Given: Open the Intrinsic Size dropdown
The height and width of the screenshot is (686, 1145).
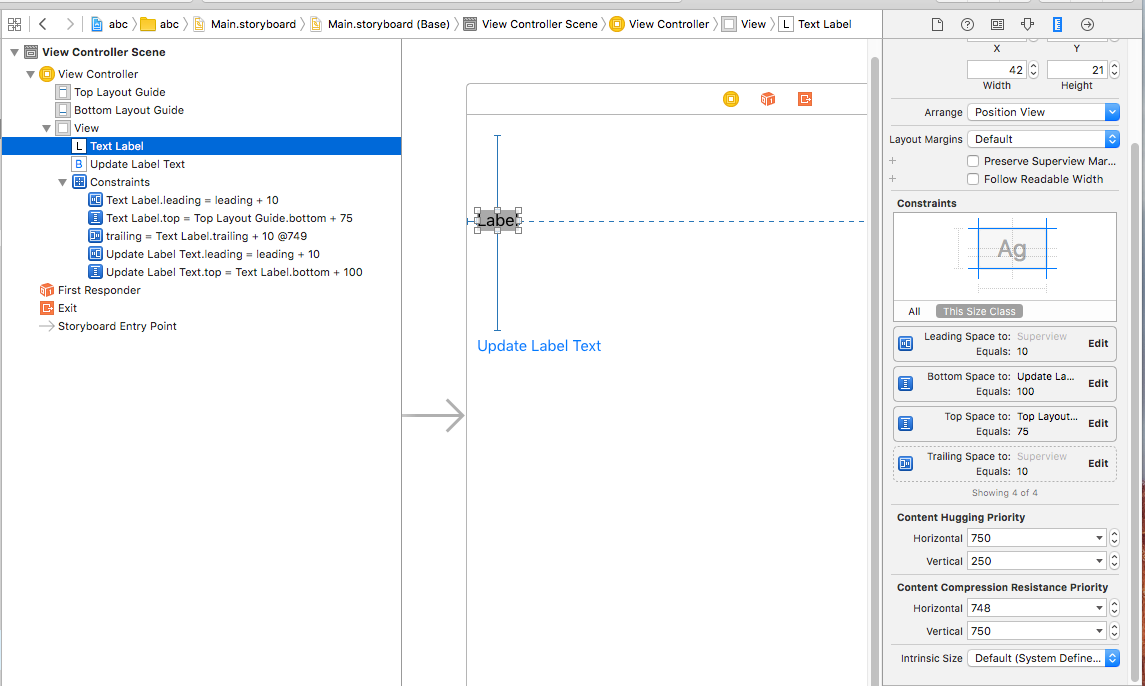Looking at the screenshot, I should 1043,658.
